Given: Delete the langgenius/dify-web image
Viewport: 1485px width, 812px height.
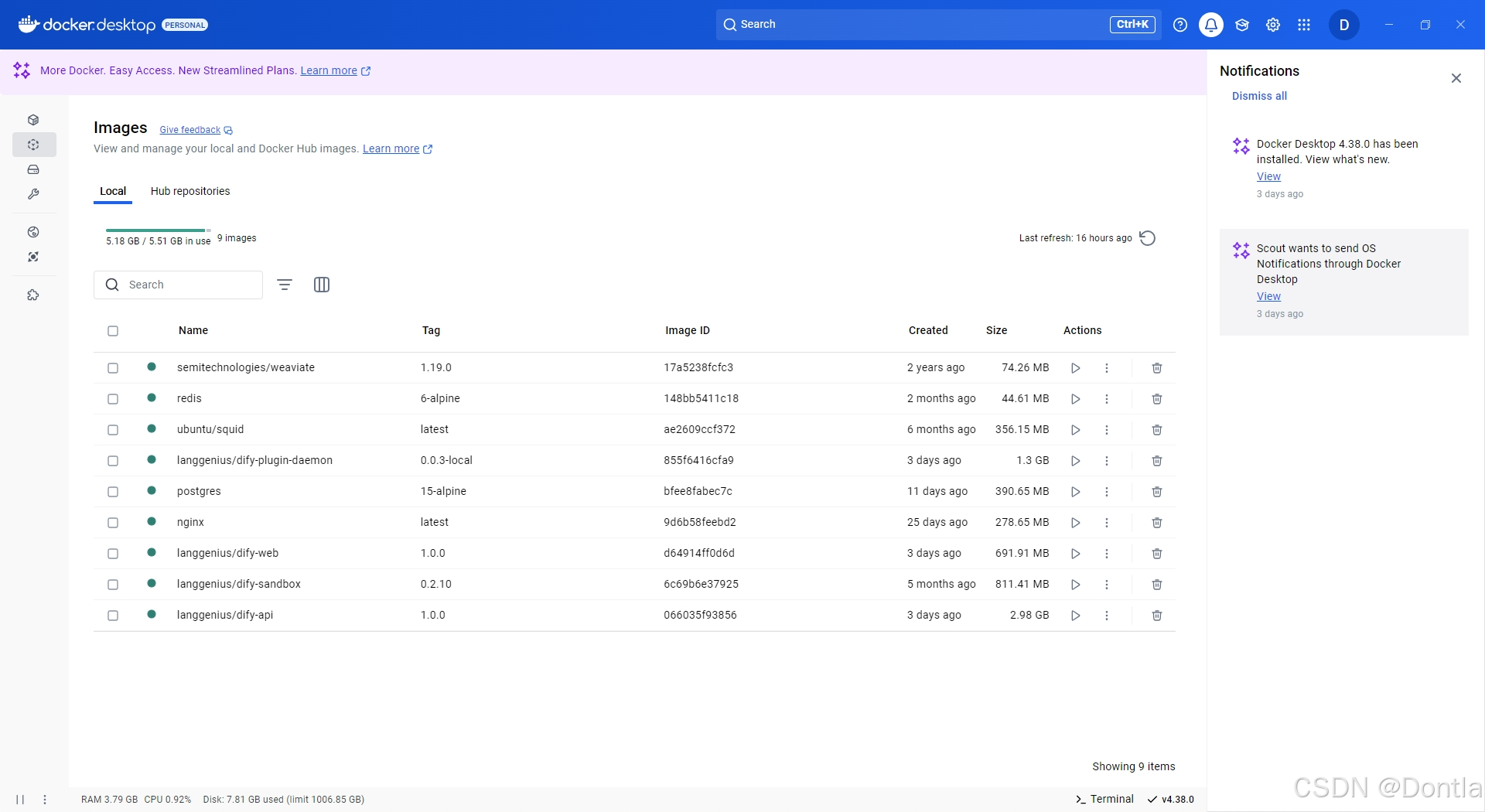Looking at the screenshot, I should [x=1157, y=554].
